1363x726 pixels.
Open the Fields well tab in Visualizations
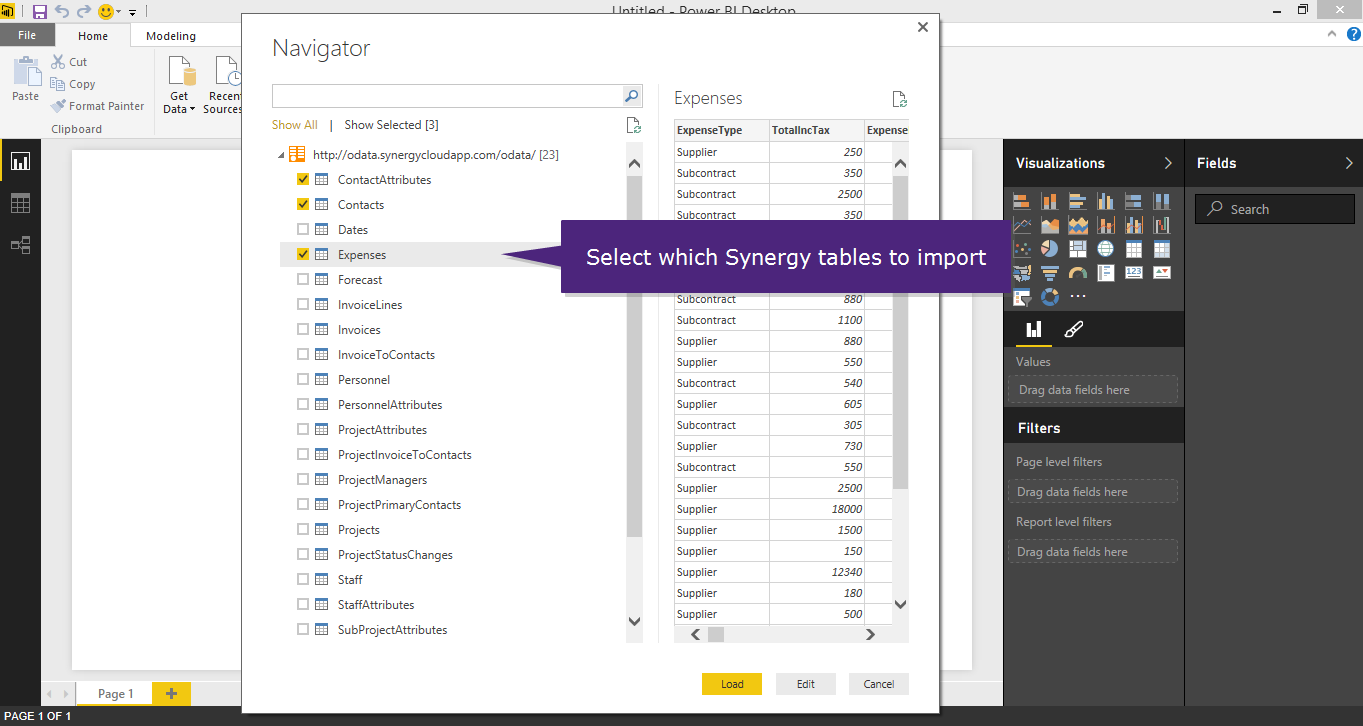1034,329
